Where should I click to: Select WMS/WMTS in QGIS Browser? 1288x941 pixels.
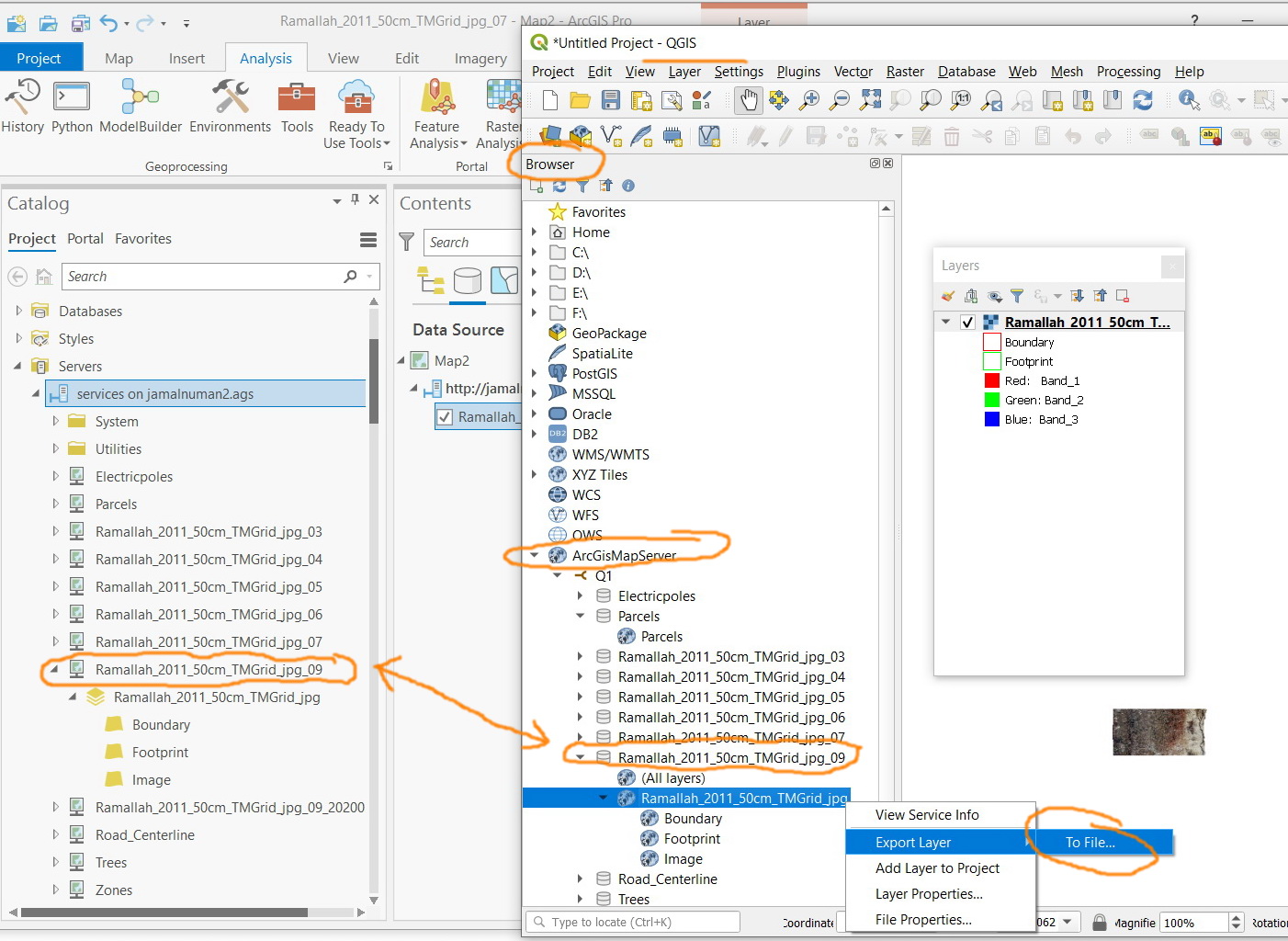coord(610,454)
